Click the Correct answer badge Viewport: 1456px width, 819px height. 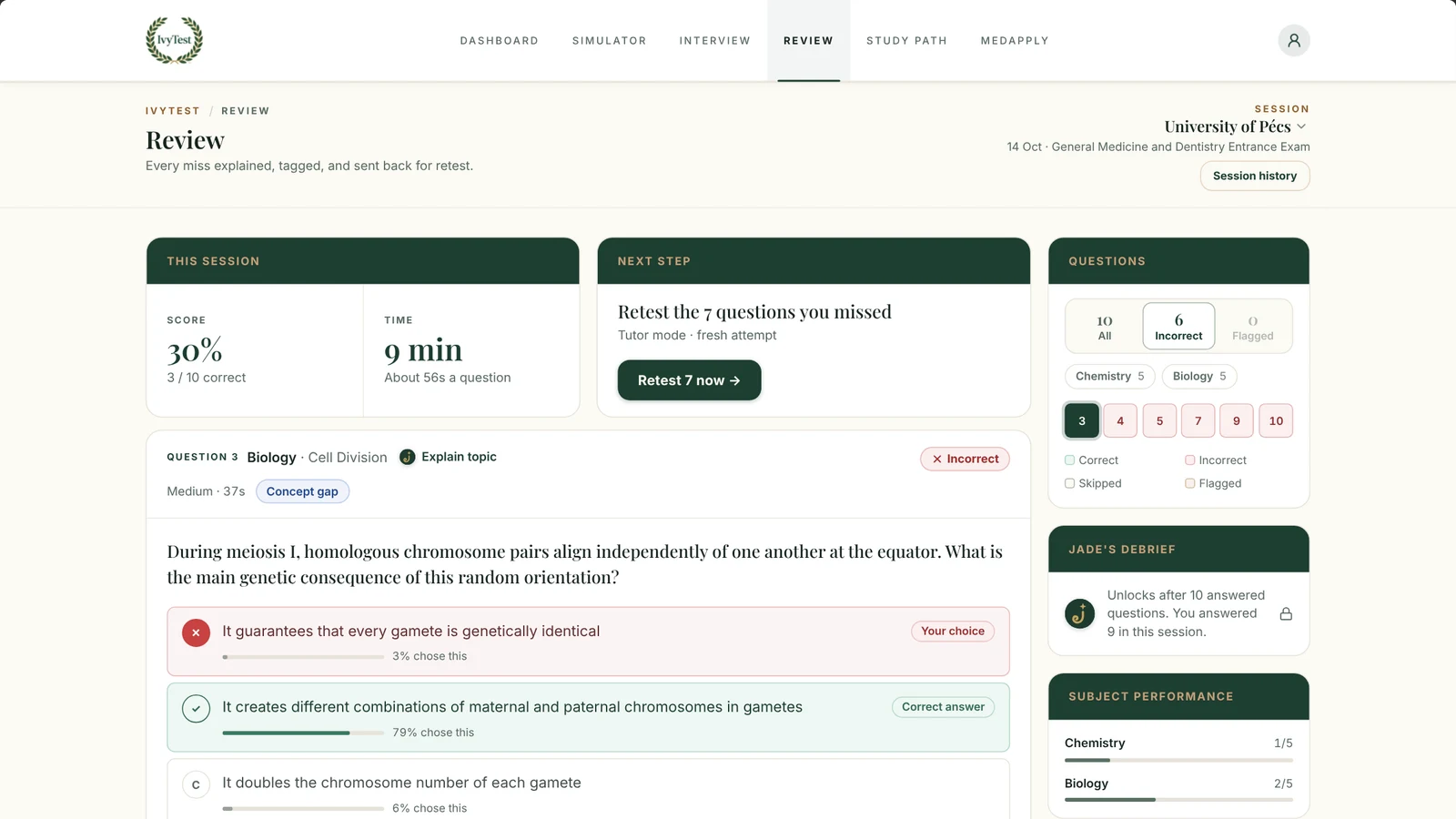click(x=943, y=707)
